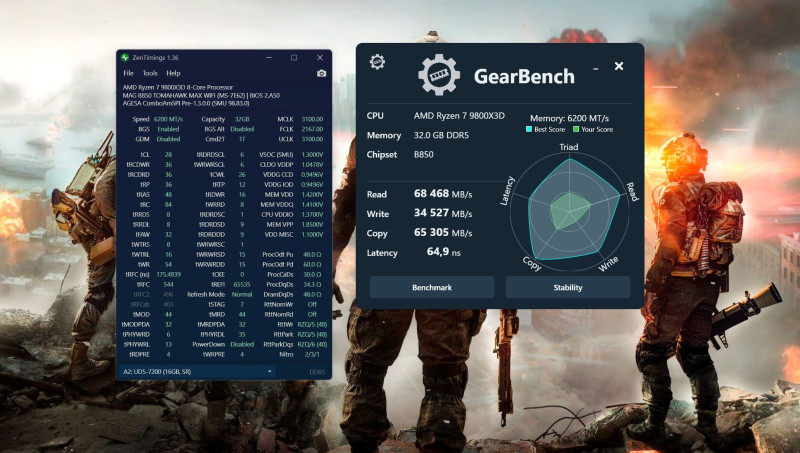Click the FCLK value 2167.00
The image size is (800, 453).
312,129
